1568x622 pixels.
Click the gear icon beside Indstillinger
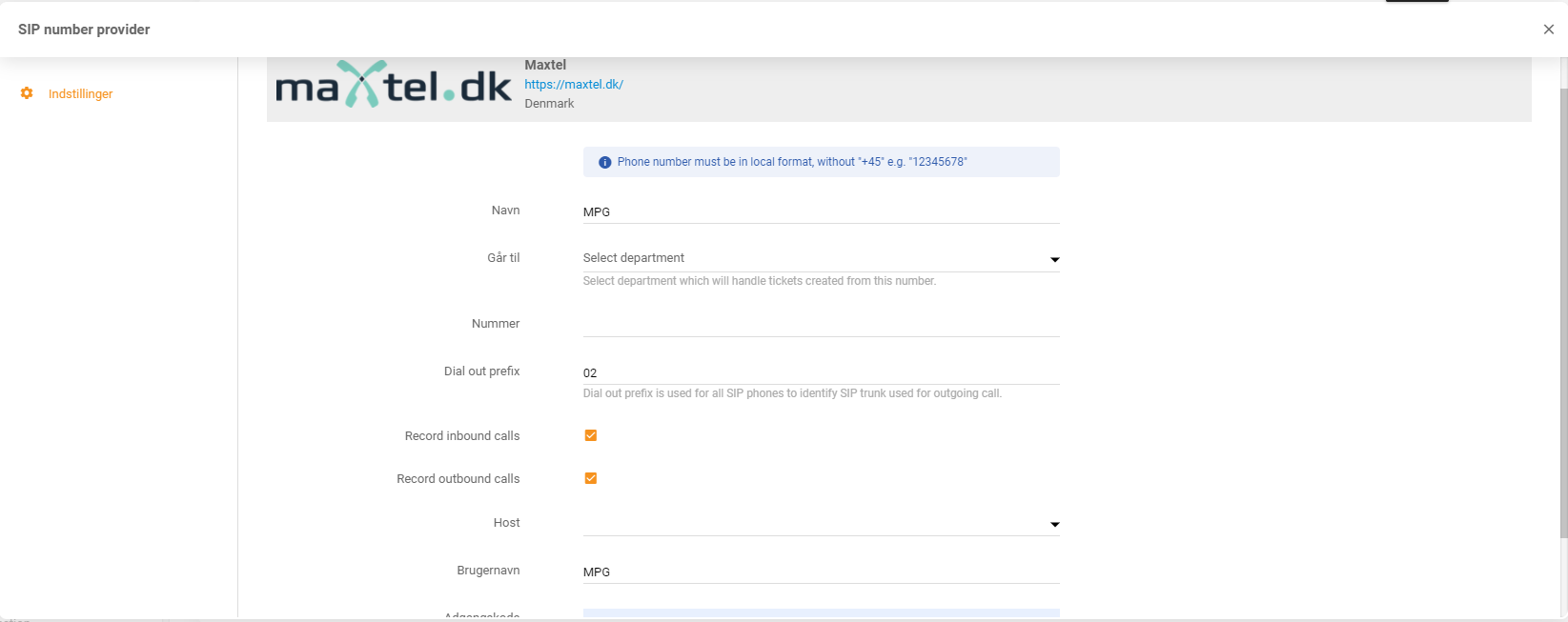[27, 93]
